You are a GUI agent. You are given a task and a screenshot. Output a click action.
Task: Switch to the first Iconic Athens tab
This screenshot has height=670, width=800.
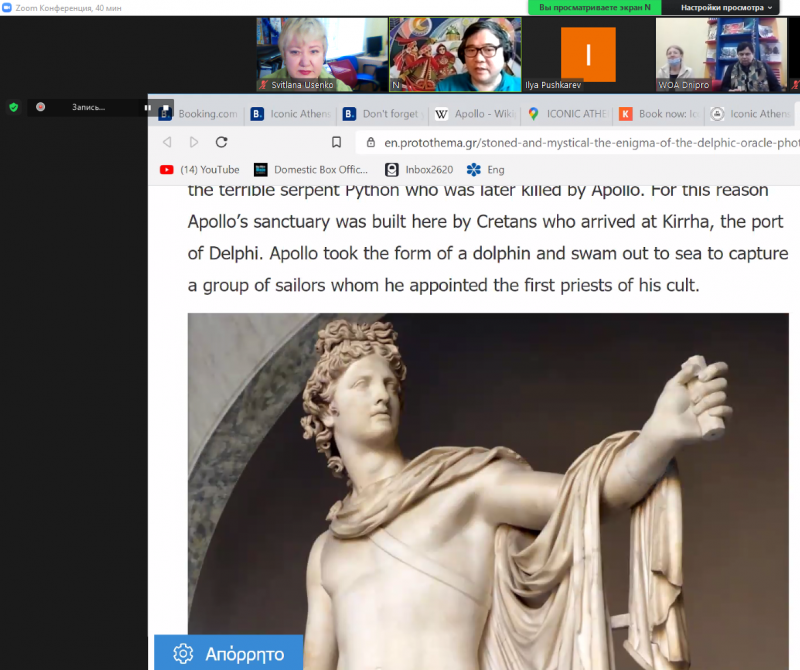tap(291, 114)
